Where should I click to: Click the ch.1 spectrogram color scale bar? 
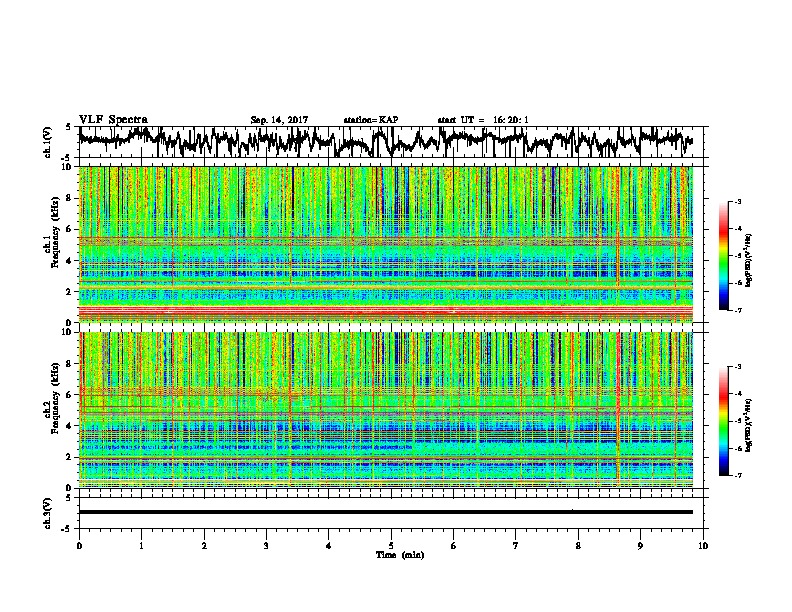click(x=723, y=256)
